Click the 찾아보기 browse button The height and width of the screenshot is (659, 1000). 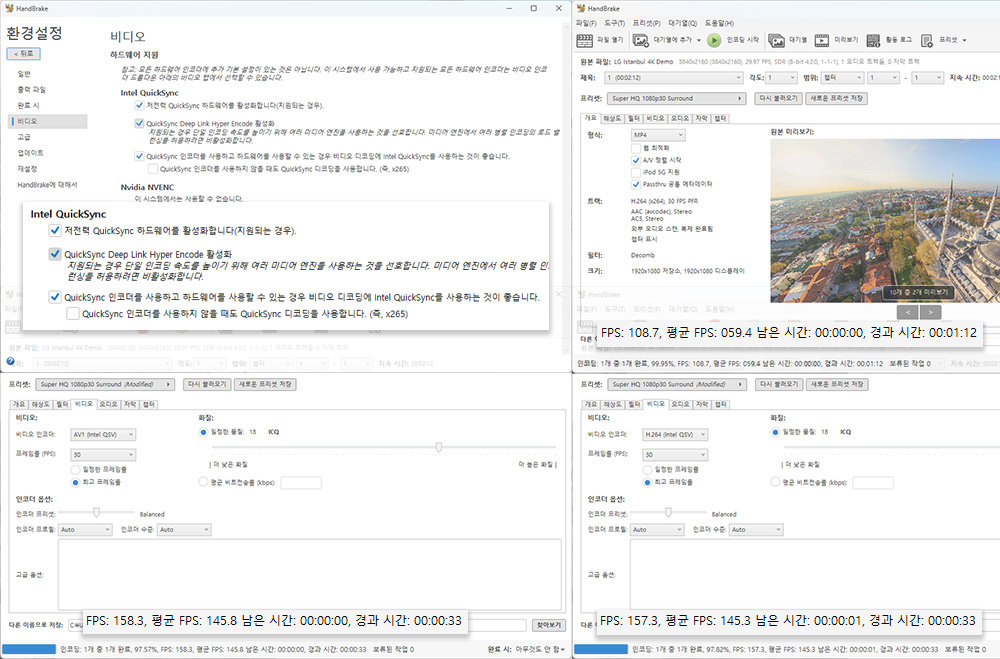(x=548, y=625)
